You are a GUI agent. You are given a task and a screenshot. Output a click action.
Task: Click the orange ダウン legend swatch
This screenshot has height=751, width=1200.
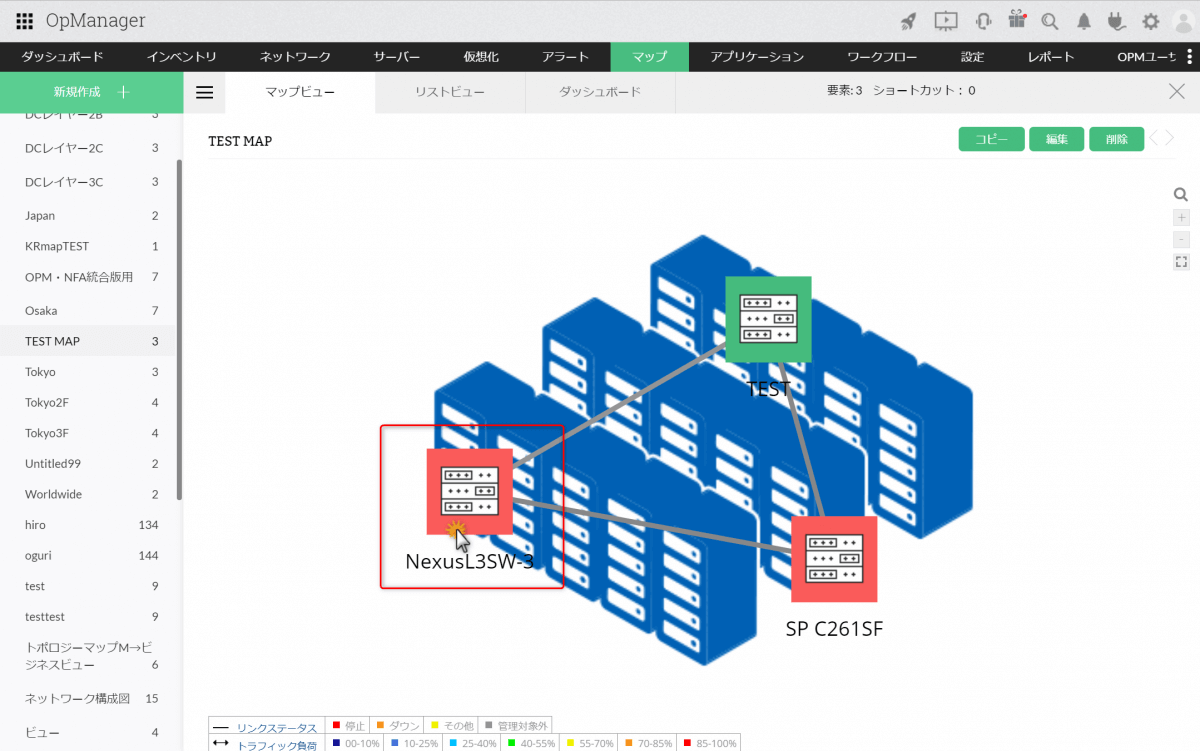(x=380, y=726)
